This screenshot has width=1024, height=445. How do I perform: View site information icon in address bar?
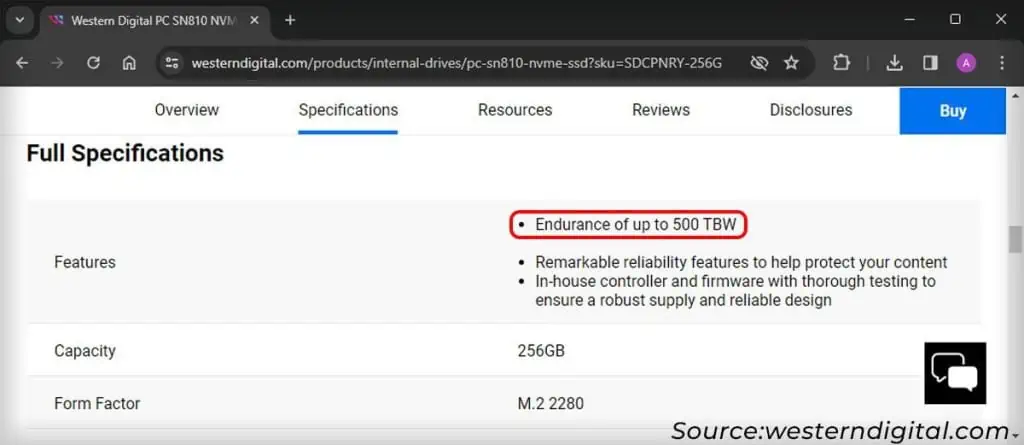(172, 63)
